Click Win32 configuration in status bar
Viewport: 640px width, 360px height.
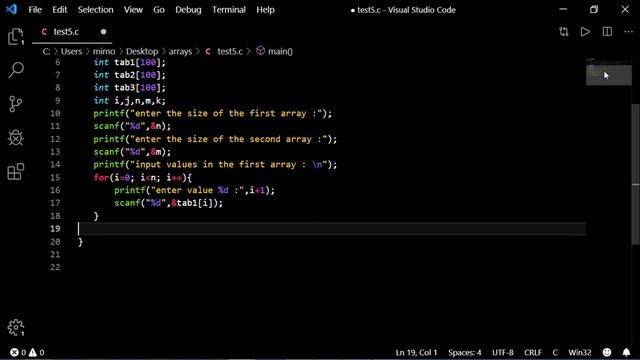(x=580, y=352)
